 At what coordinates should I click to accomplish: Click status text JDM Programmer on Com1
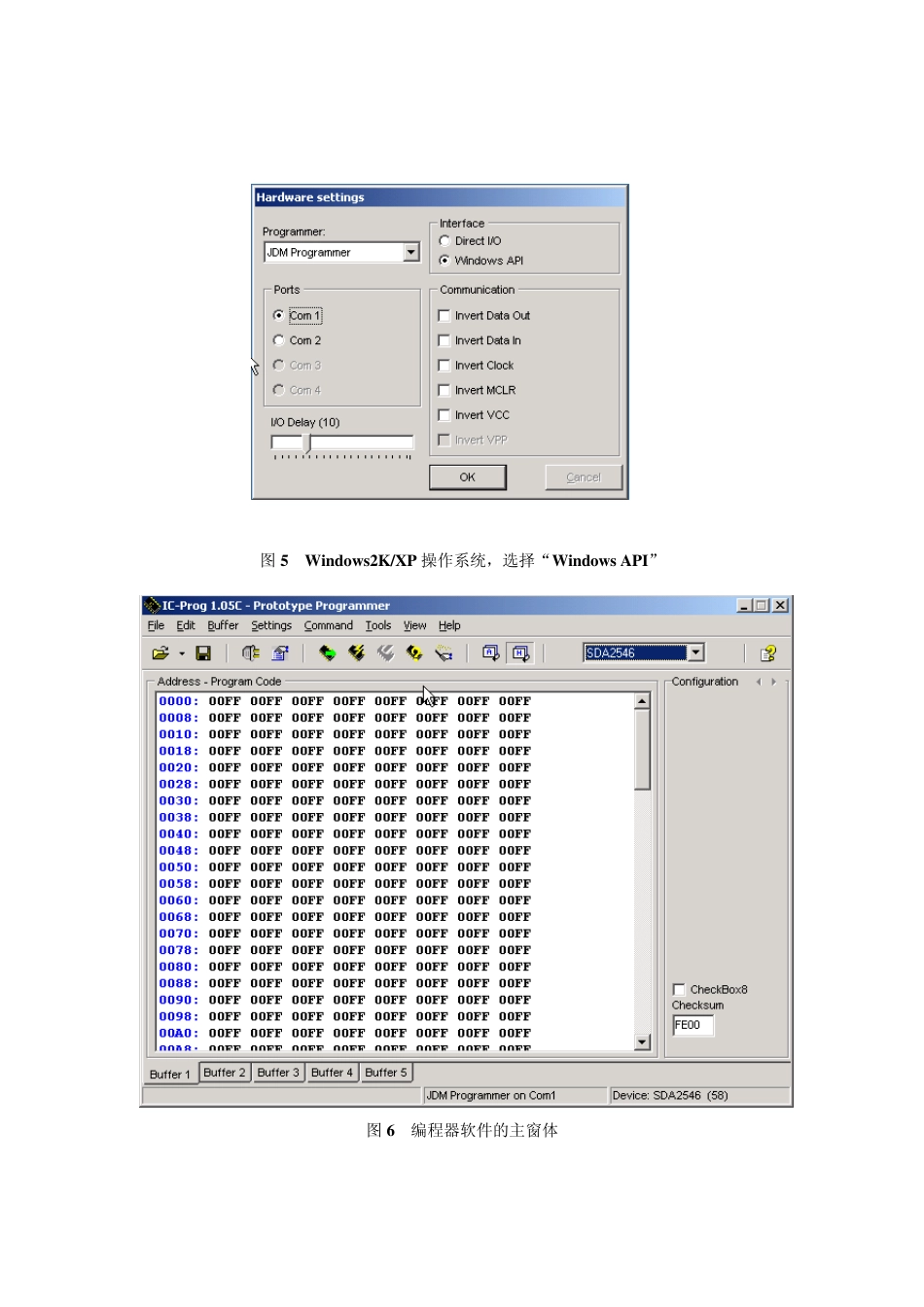pos(491,1096)
